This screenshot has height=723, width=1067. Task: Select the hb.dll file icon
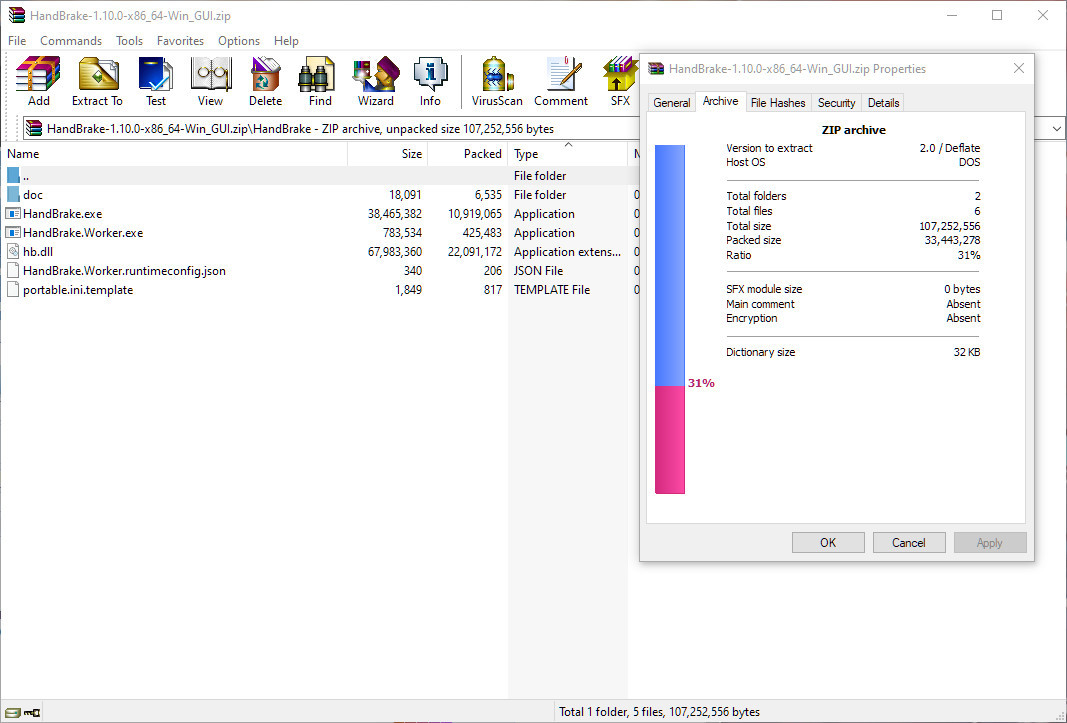[x=13, y=252]
